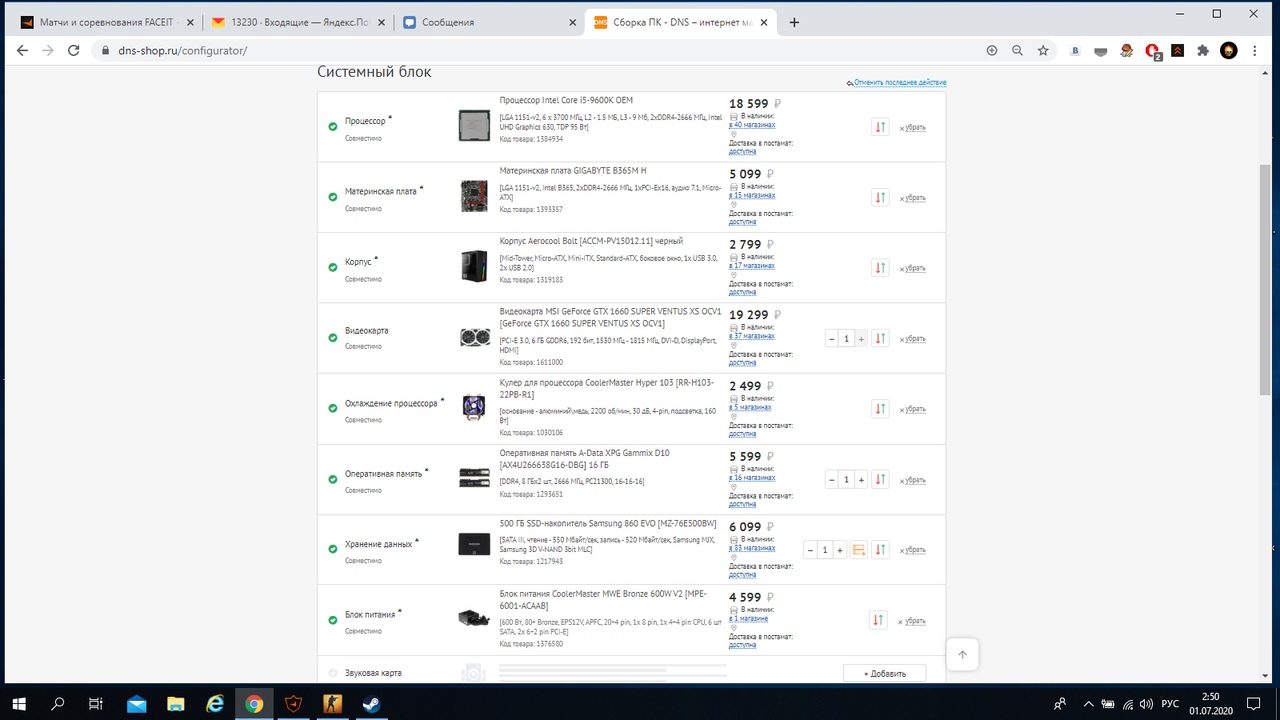This screenshot has height=720, width=1280.
Task: Click the orange add-drive icon for Хранение данных
Action: pos(858,550)
